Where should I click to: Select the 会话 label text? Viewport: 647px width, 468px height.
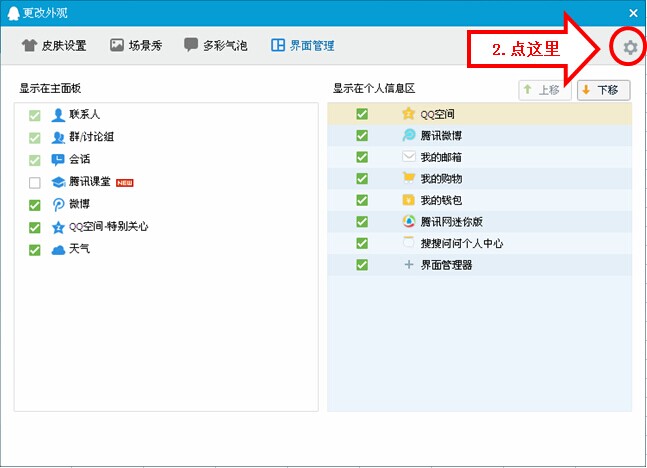79,159
